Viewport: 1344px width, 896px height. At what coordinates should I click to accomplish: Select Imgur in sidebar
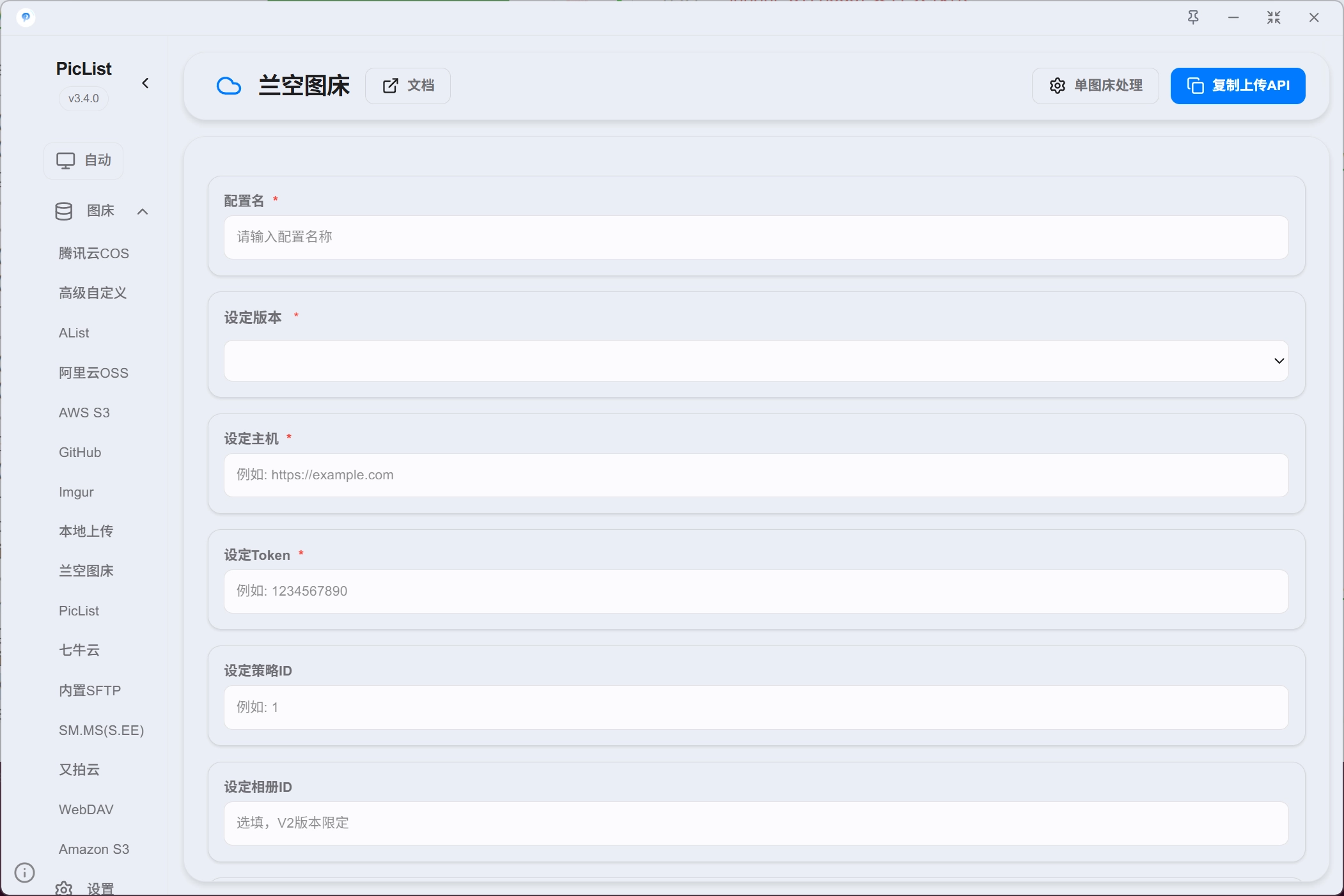(x=76, y=491)
